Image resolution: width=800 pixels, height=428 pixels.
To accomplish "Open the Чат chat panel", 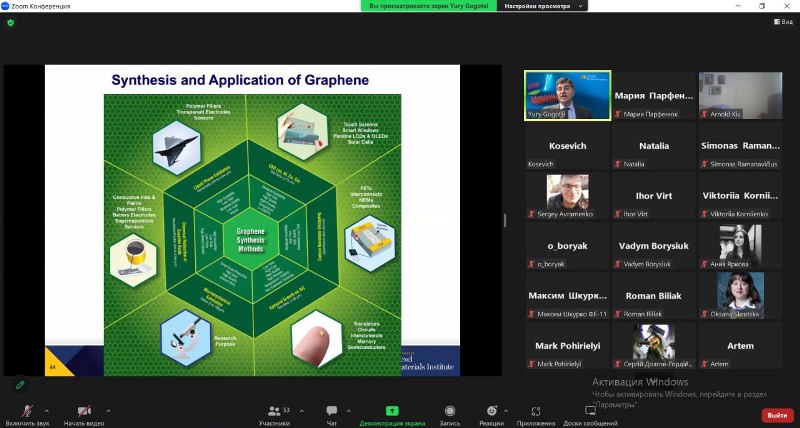I will [x=332, y=414].
